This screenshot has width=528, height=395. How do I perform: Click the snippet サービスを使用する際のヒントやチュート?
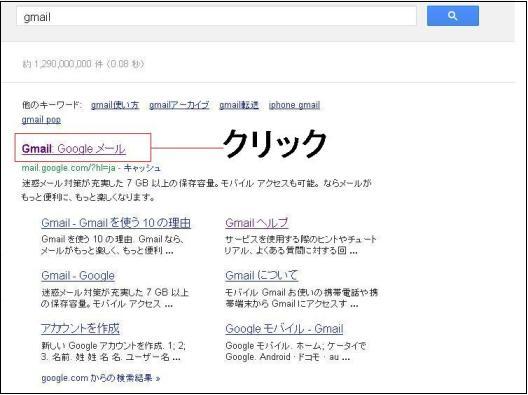tap(301, 245)
